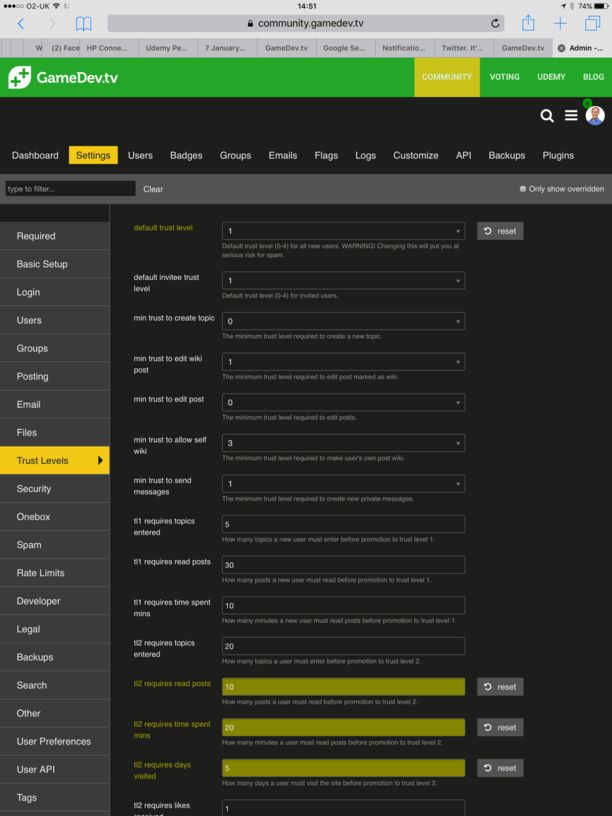Open Safari share sheet icon
The height and width of the screenshot is (816, 612).
(x=528, y=23)
